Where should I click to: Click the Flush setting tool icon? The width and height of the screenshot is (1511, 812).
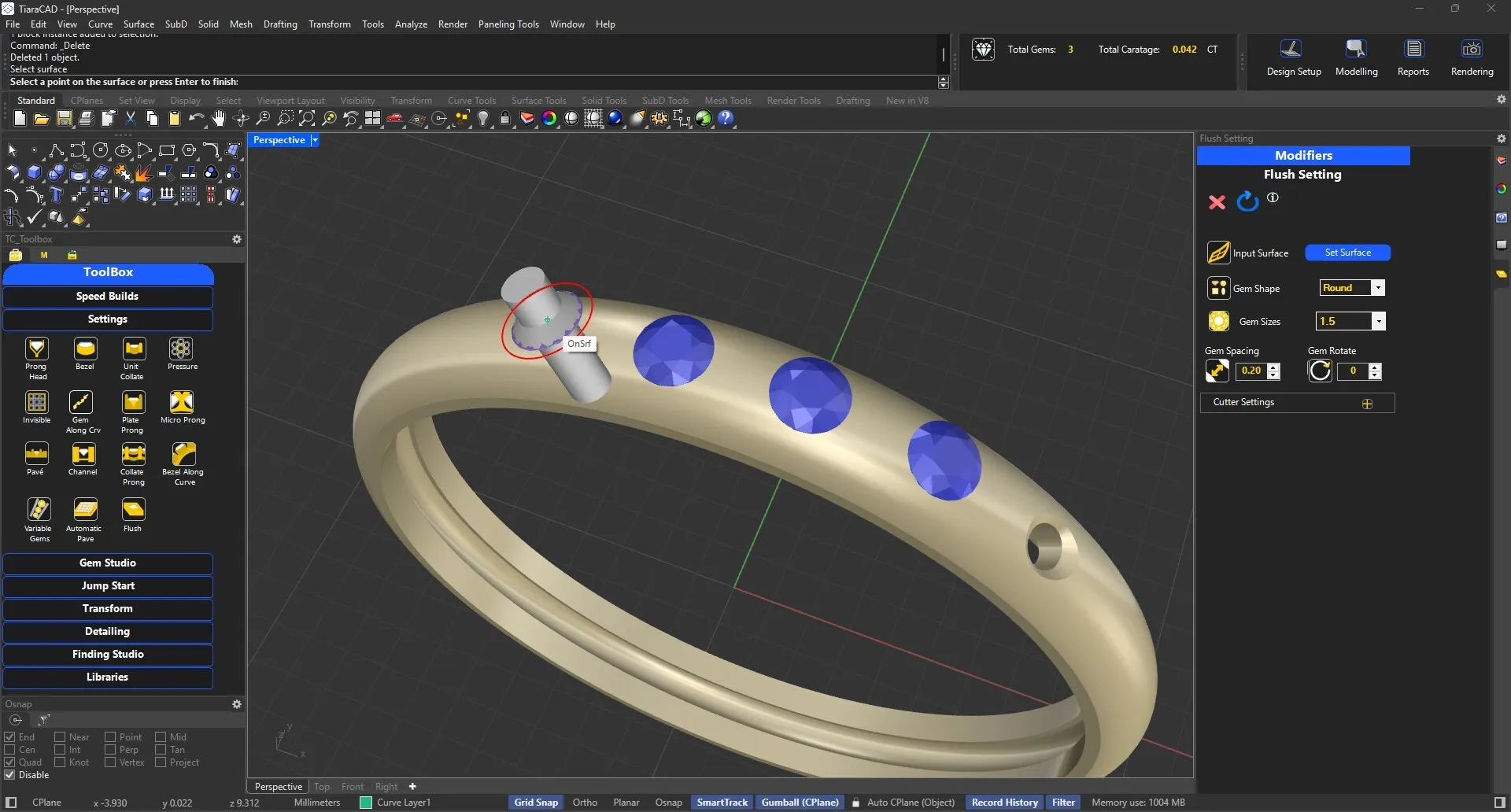(x=133, y=510)
